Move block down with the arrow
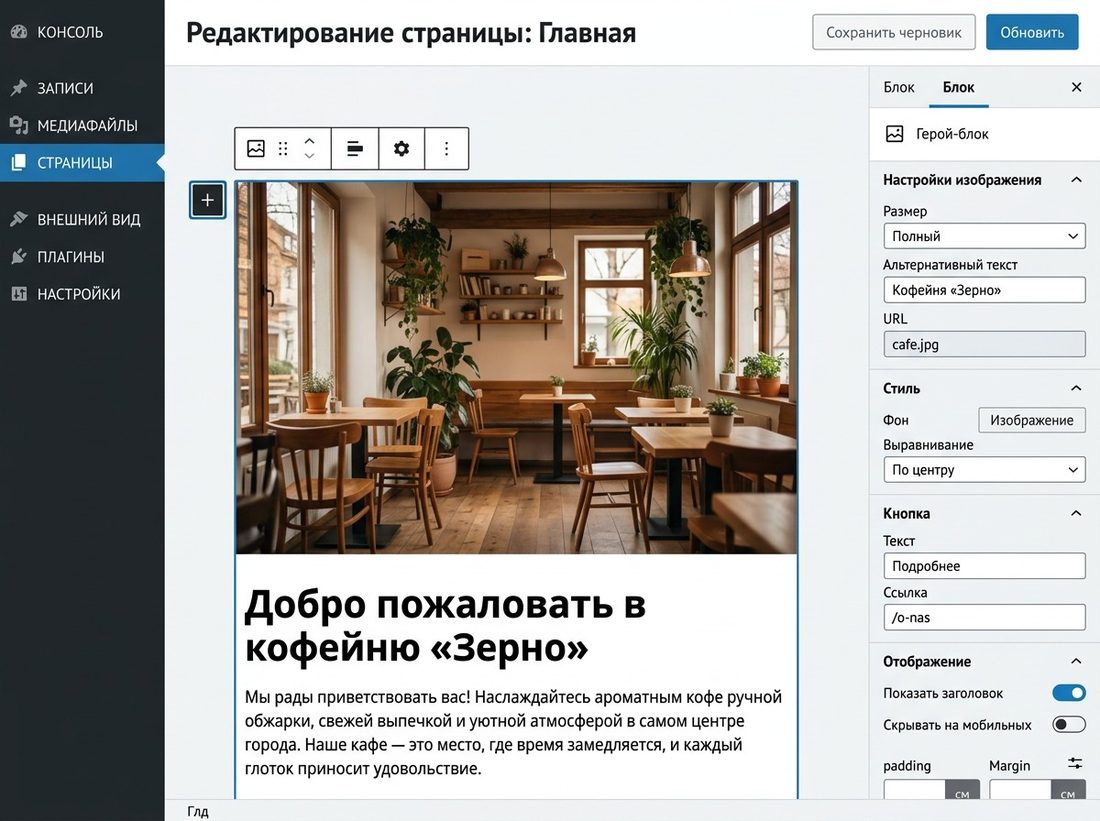This screenshot has height=821, width=1100. pos(309,156)
